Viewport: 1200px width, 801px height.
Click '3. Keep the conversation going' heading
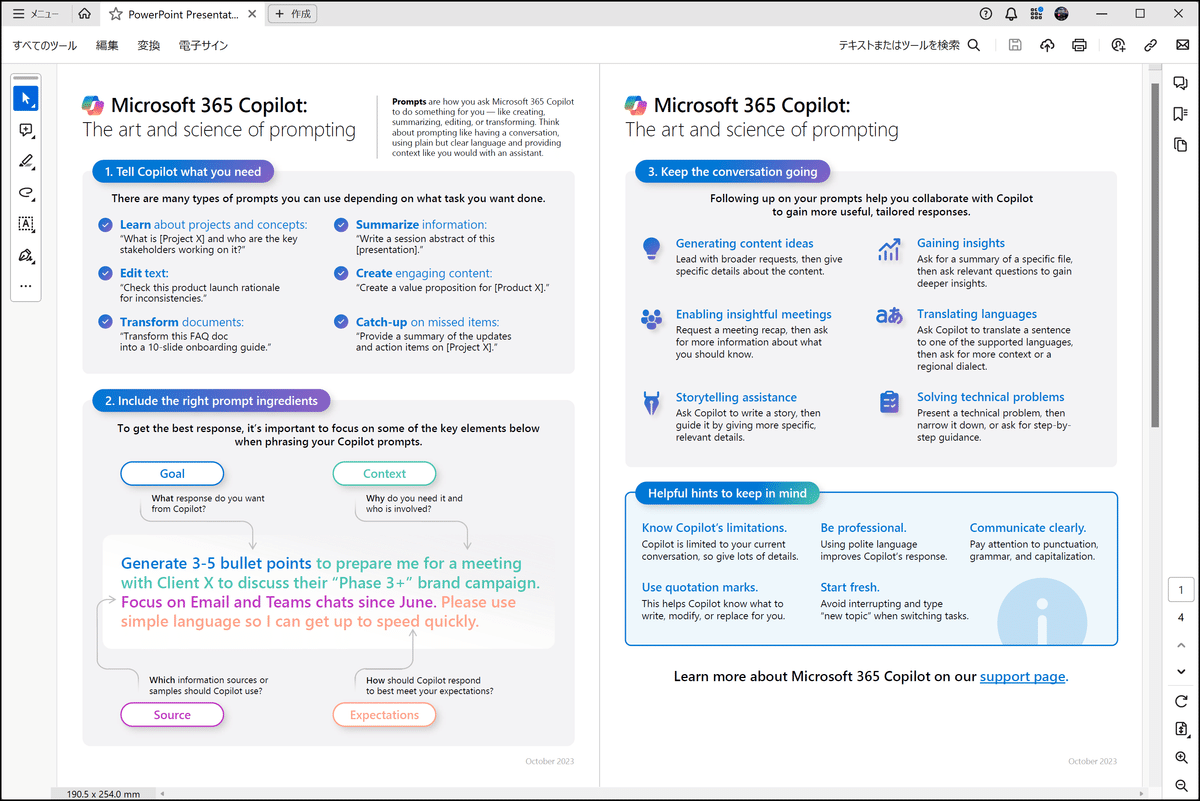(732, 172)
